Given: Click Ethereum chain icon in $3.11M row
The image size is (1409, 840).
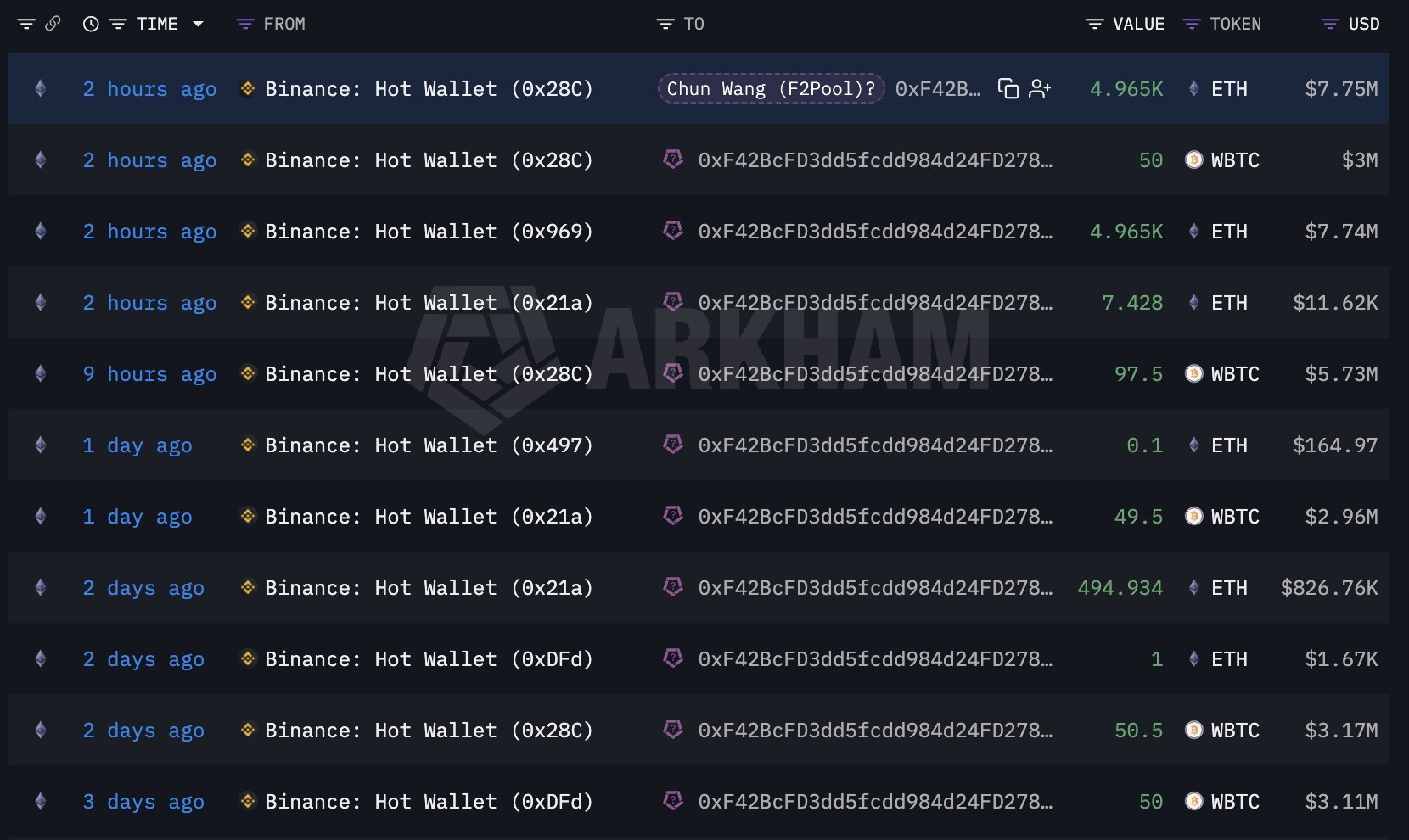Looking at the screenshot, I should pos(40,801).
